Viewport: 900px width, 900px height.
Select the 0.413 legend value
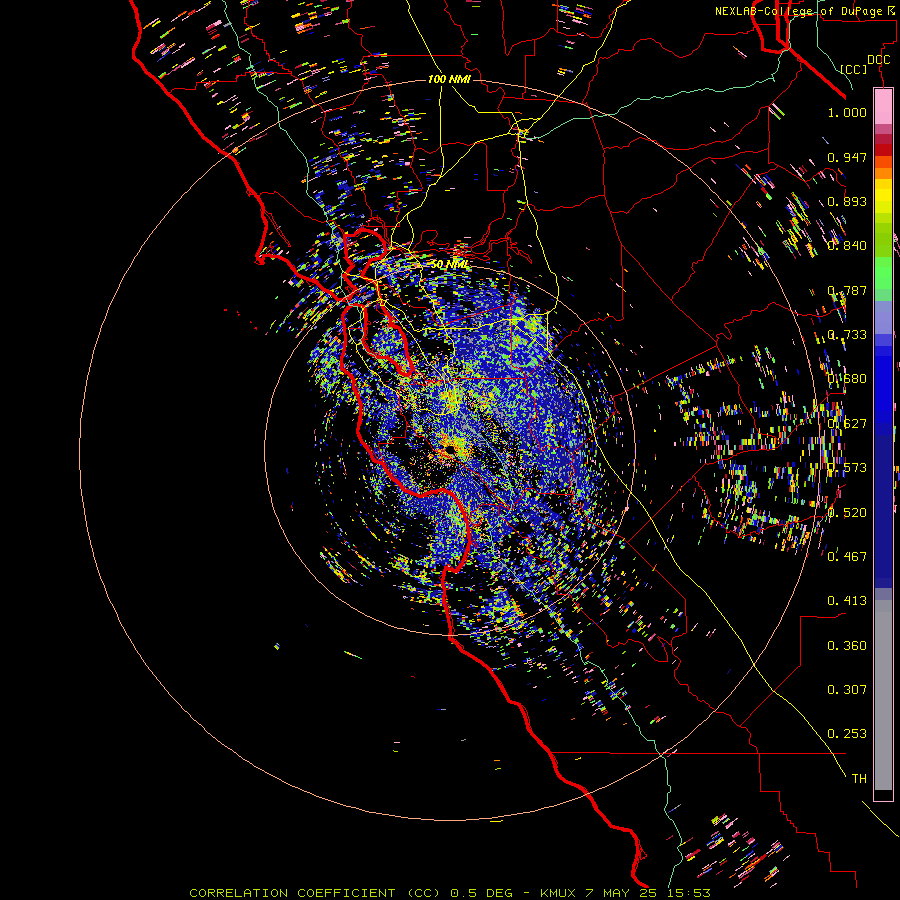click(847, 601)
